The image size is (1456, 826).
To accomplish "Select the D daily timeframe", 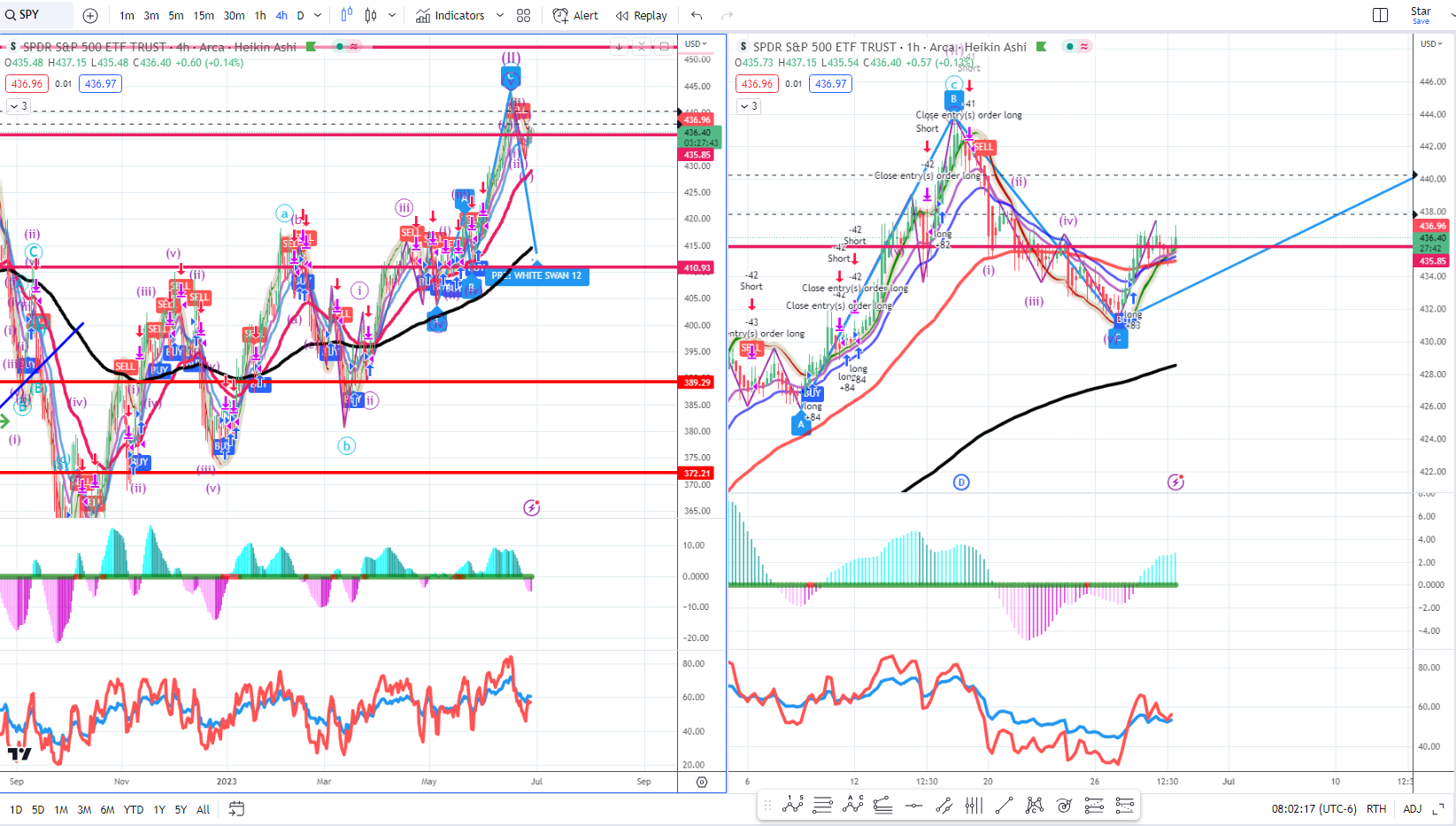I will [x=301, y=16].
